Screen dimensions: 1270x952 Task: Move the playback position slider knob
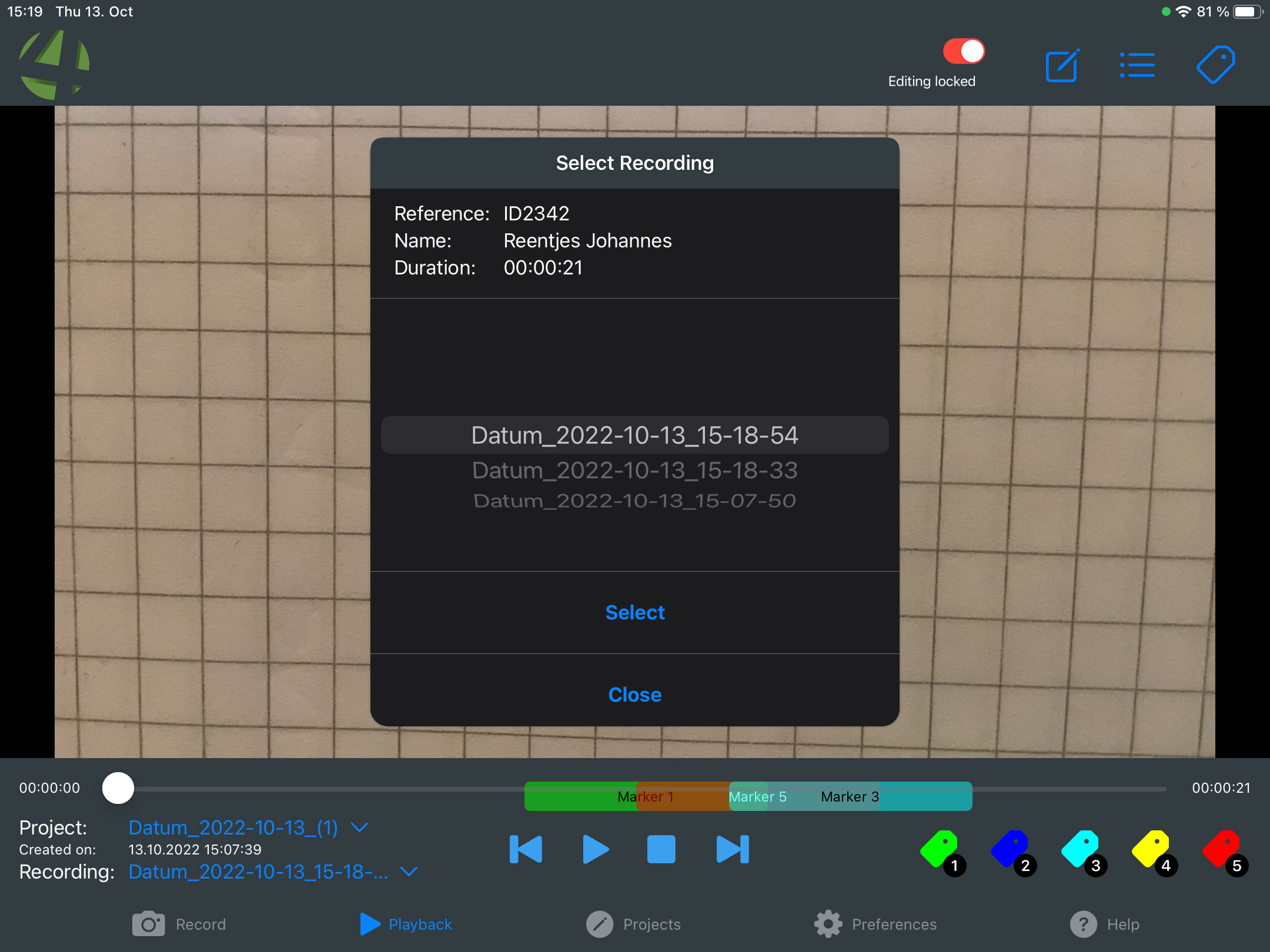click(x=118, y=788)
